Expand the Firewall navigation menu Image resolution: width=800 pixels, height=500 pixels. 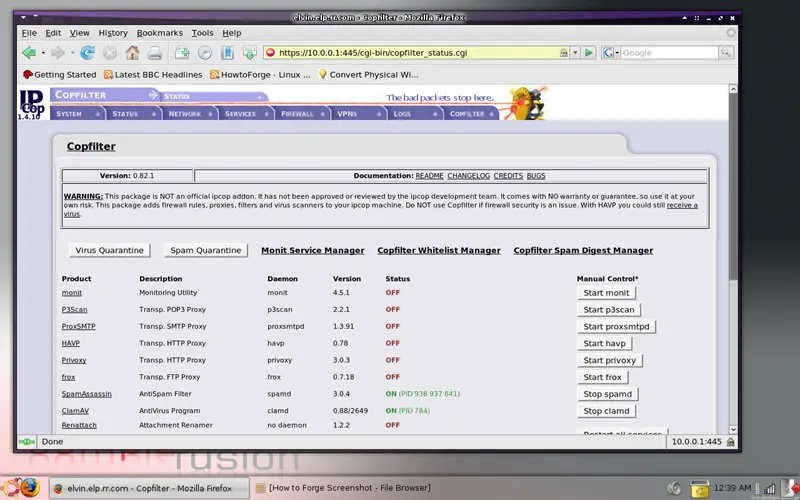pos(302,114)
